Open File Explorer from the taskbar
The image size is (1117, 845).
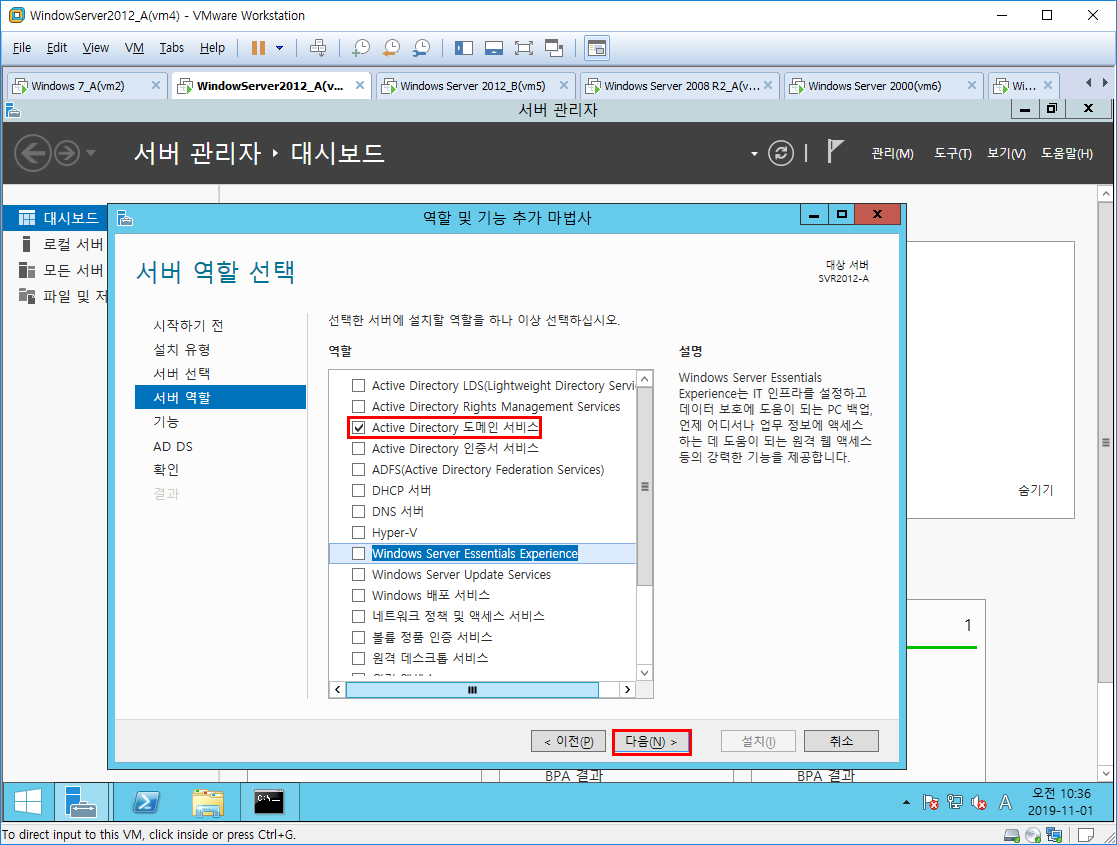208,802
